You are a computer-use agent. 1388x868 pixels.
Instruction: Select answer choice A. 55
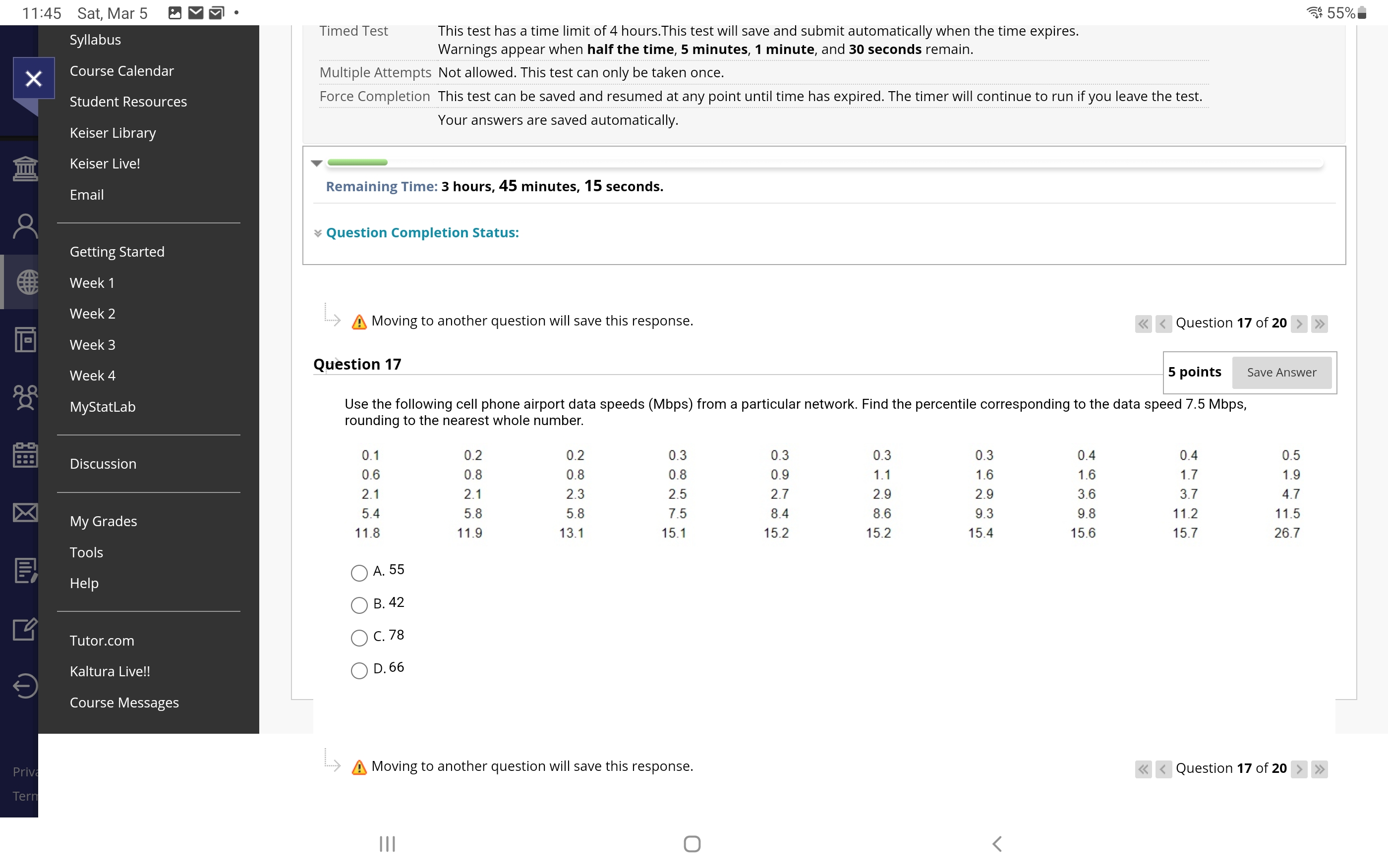click(358, 572)
